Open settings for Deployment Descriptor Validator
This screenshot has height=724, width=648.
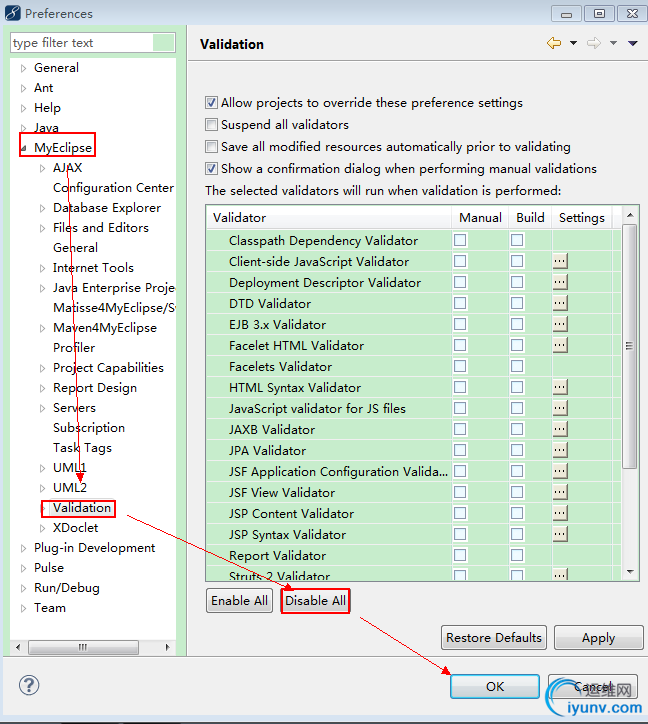(560, 282)
